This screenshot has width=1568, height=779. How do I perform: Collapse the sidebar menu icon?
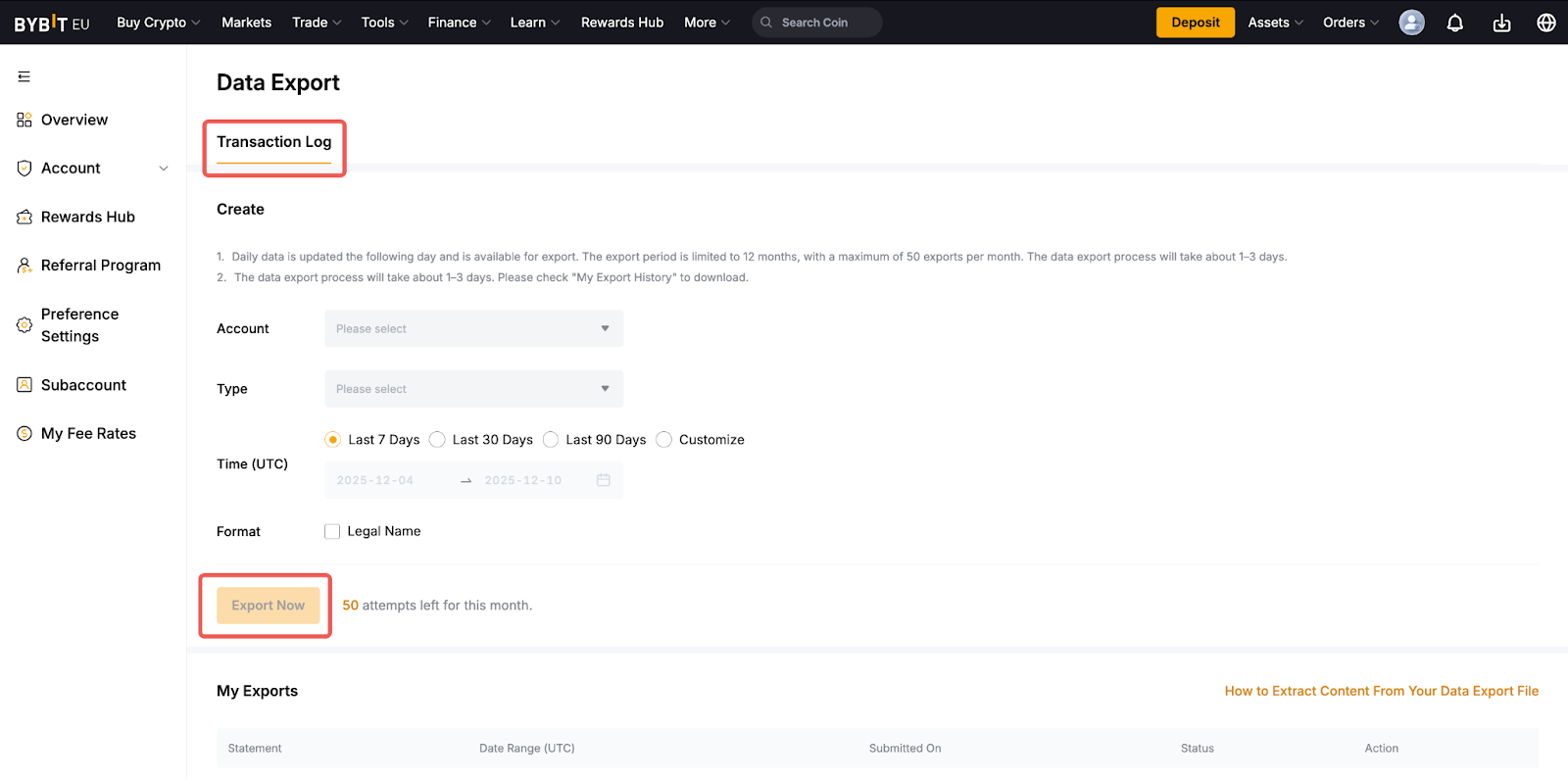tap(24, 76)
